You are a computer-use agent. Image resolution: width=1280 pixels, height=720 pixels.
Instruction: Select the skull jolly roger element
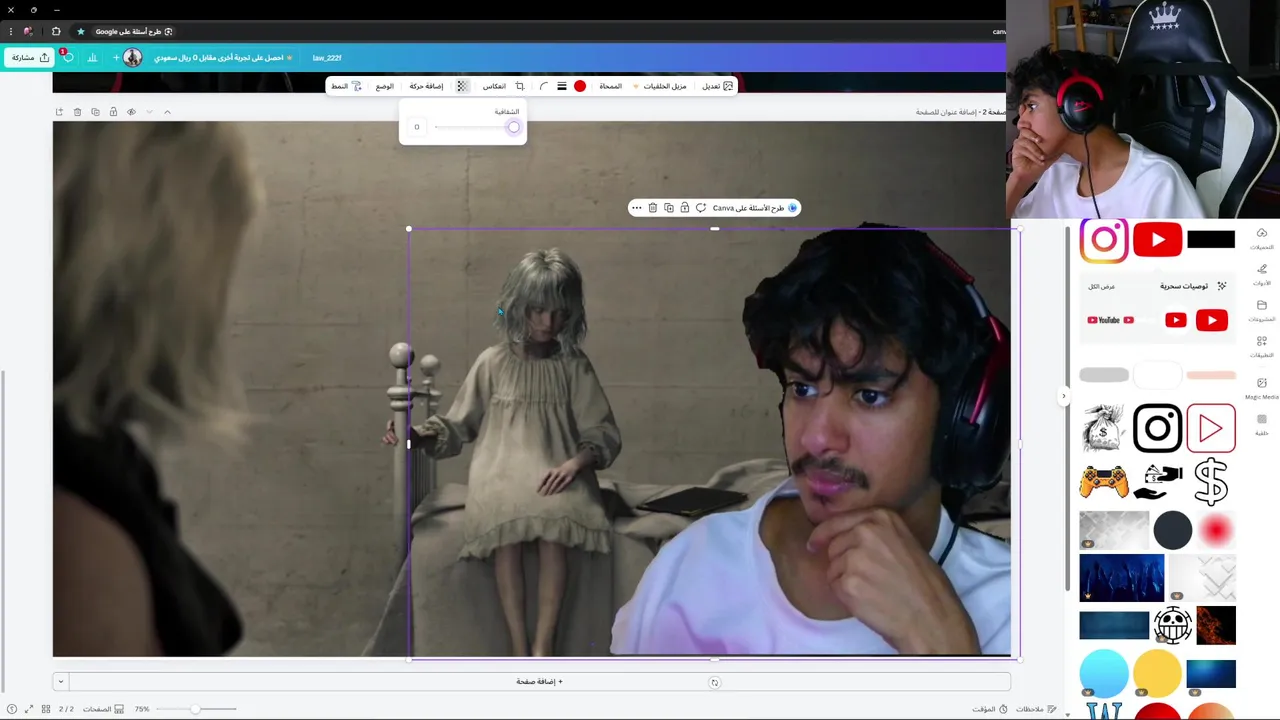(x=1172, y=625)
